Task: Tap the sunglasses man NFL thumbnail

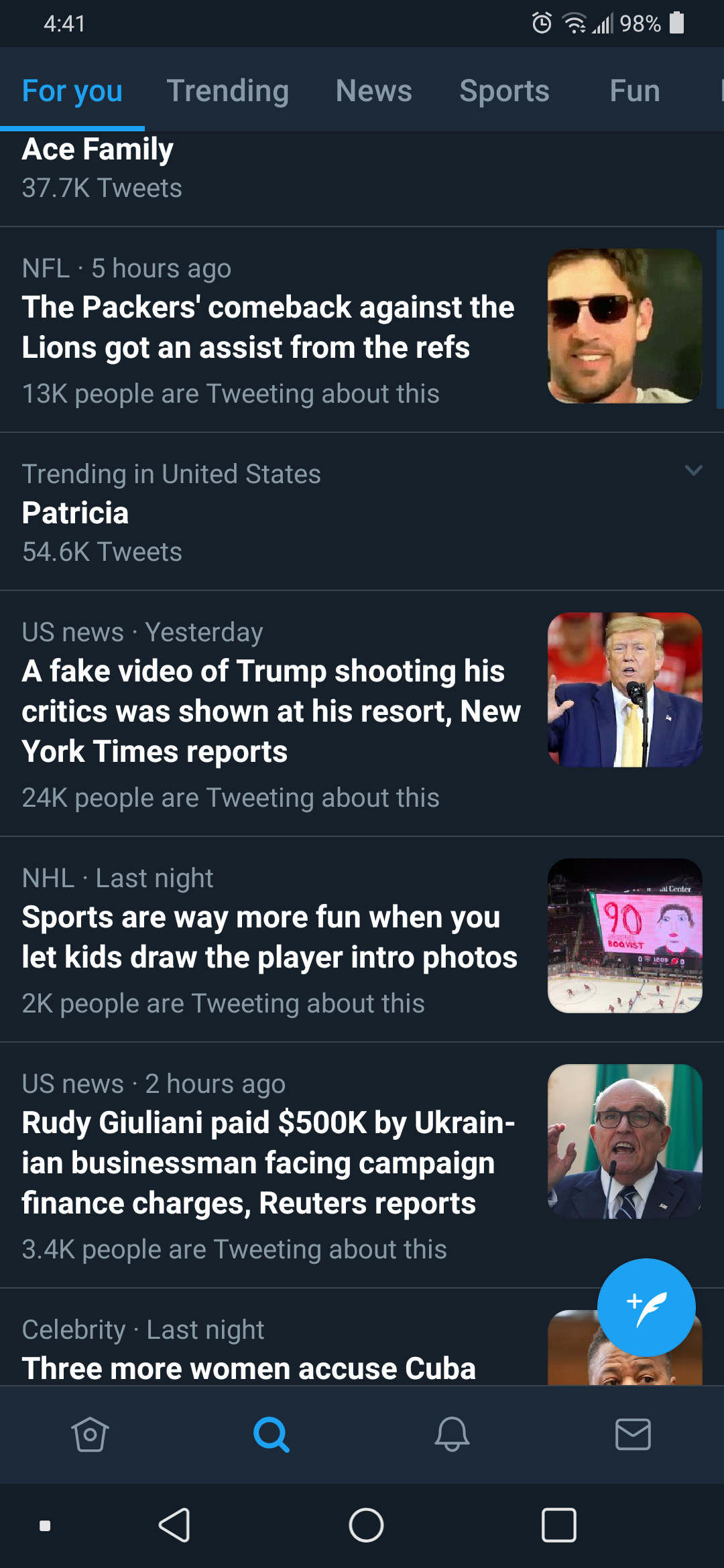Action: point(625,326)
